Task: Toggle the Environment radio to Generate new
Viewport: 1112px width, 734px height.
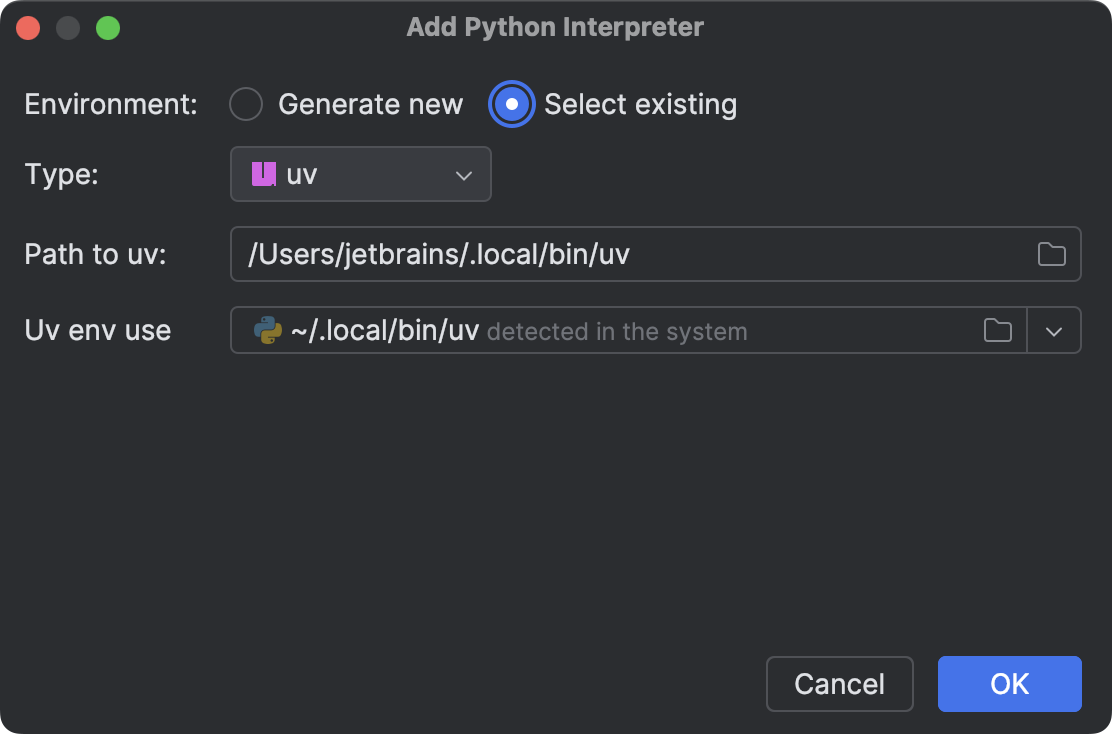Action: point(246,104)
